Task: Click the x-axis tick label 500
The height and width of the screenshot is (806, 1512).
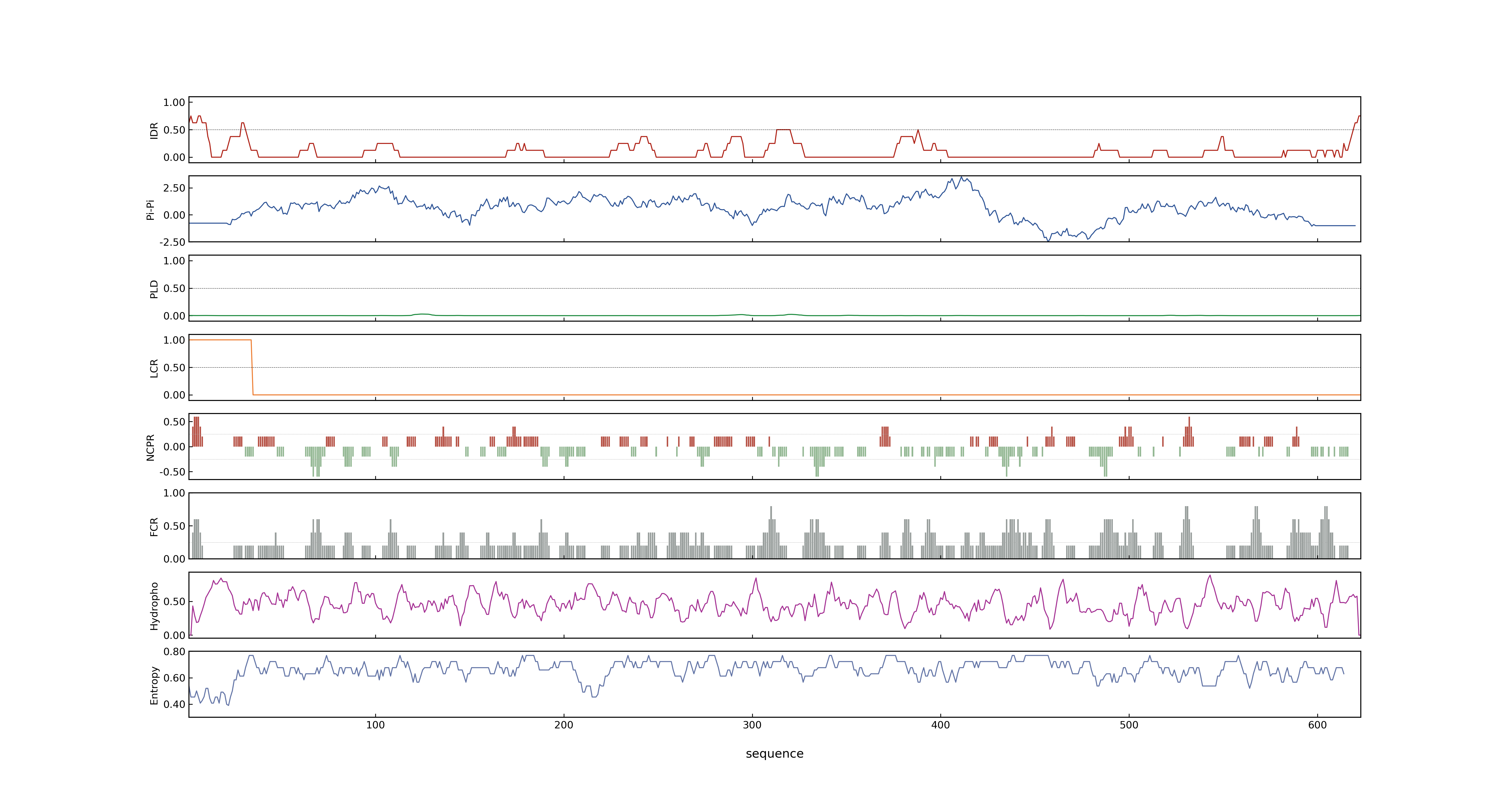Action: 1129,725
